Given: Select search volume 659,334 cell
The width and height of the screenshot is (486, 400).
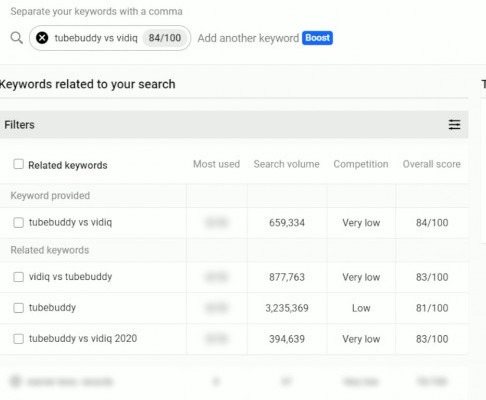Looking at the screenshot, I should 287,223.
